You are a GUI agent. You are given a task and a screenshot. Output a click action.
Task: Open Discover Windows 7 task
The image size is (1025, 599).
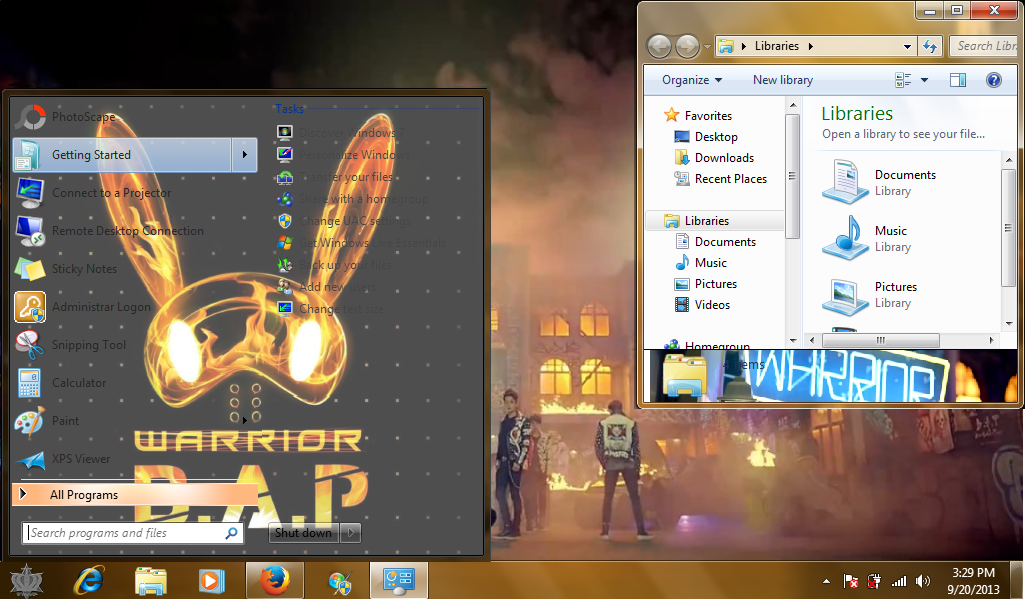[341, 133]
